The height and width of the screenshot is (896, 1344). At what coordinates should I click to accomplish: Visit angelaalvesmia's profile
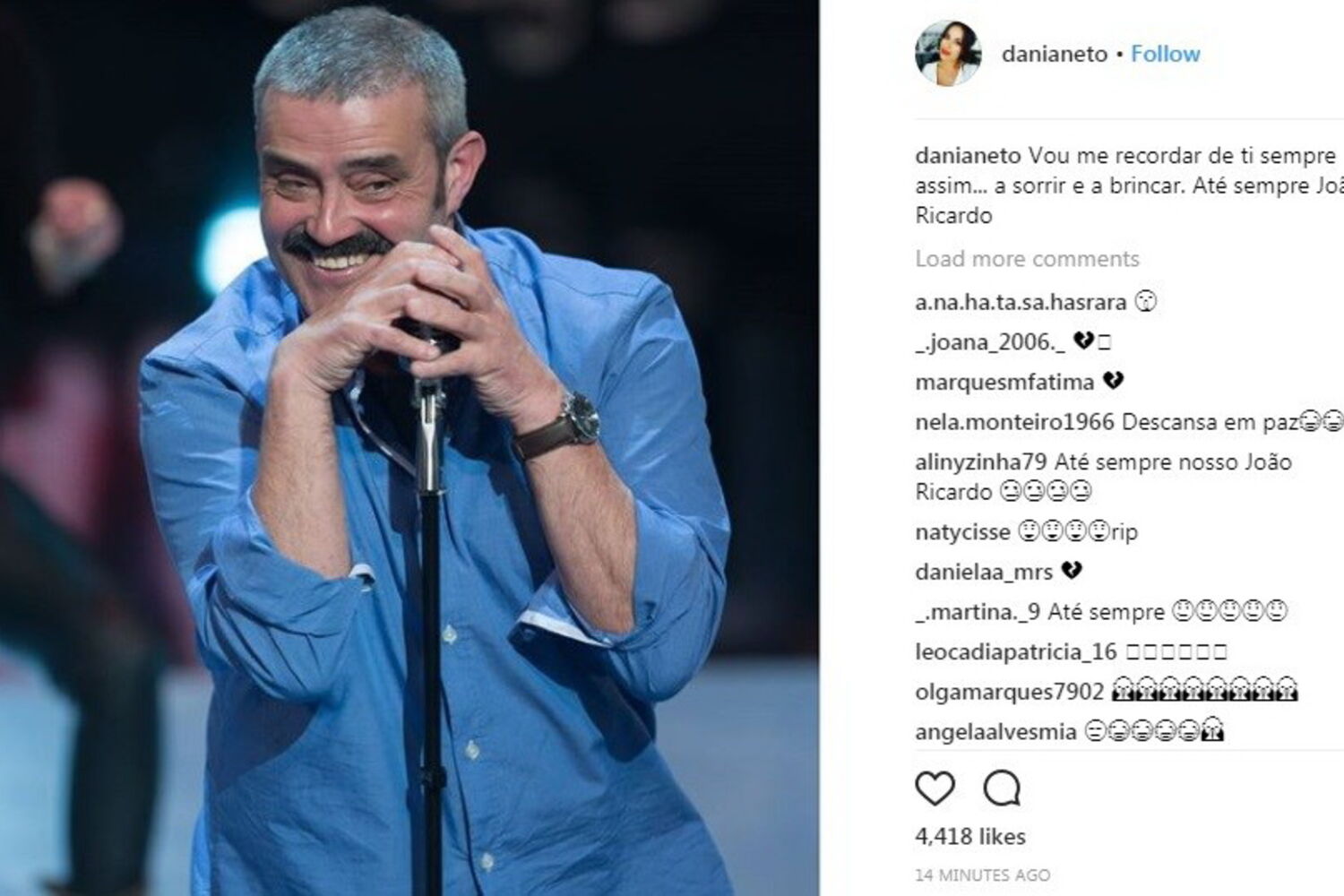pos(995,732)
